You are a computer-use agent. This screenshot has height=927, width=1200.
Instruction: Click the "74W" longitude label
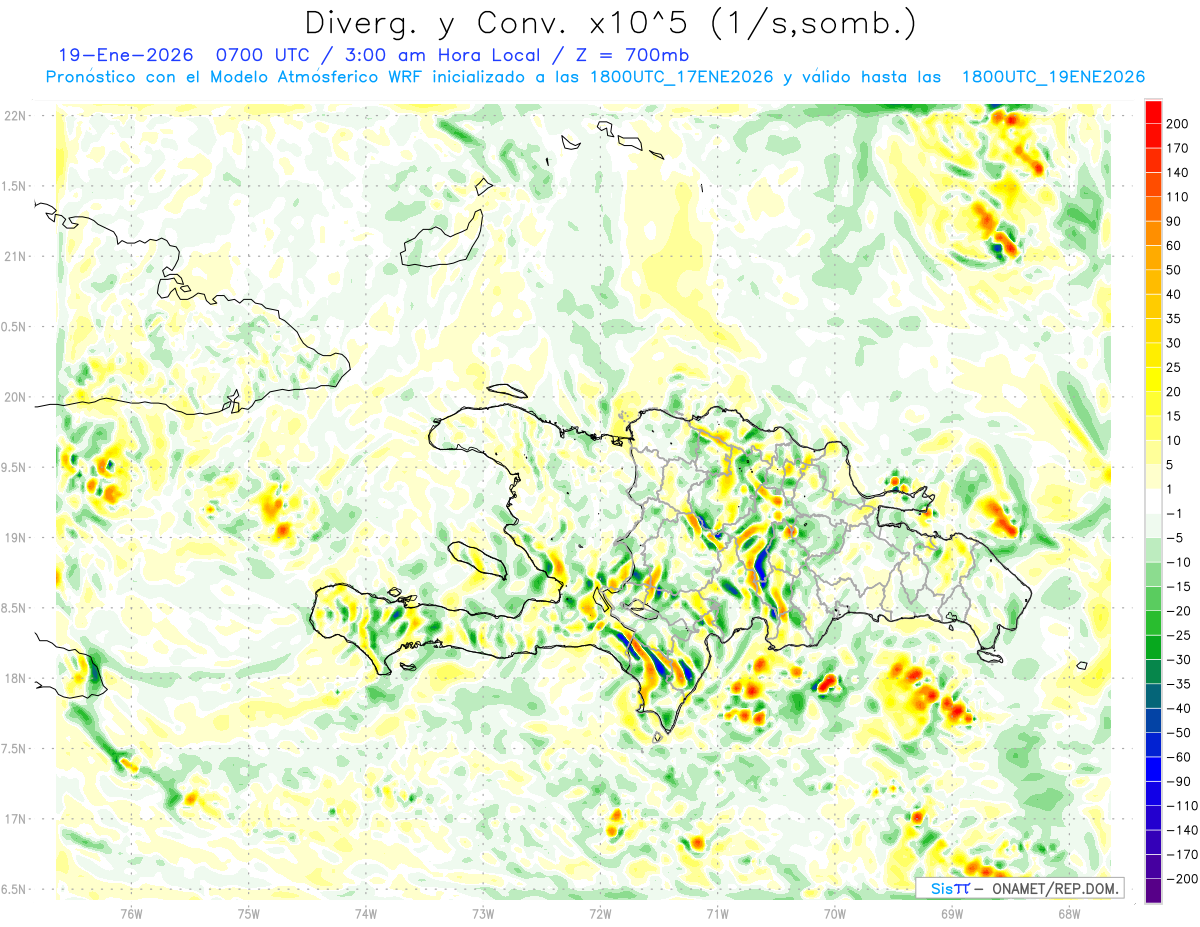[366, 912]
